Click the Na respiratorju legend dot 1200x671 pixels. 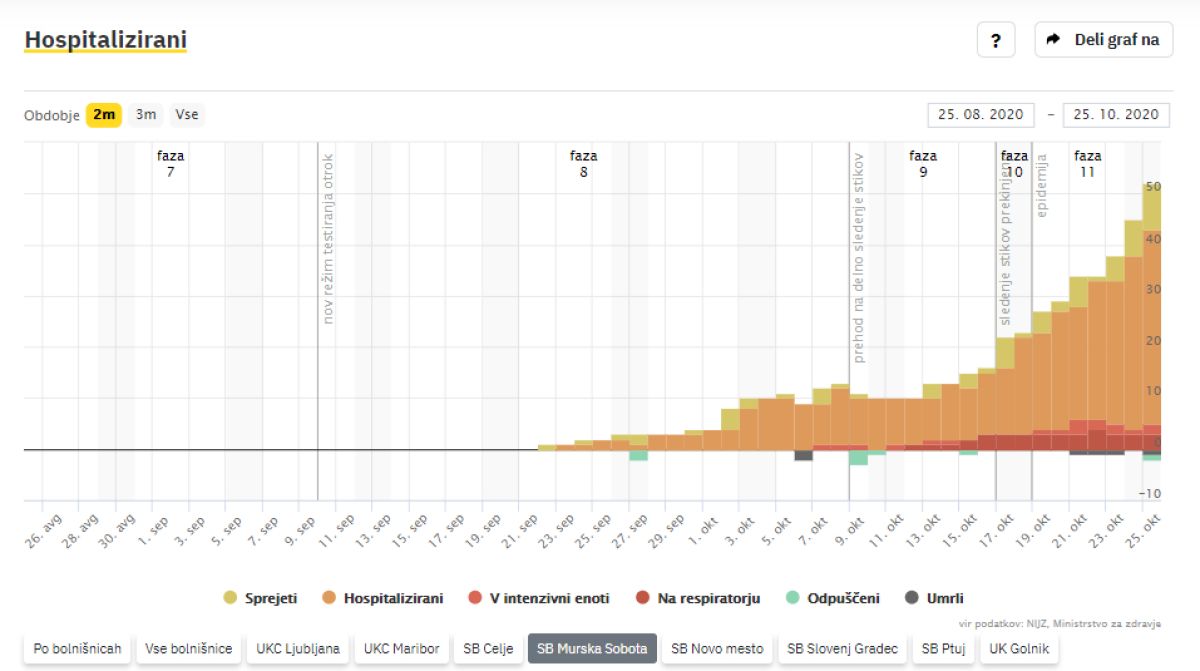click(x=642, y=598)
